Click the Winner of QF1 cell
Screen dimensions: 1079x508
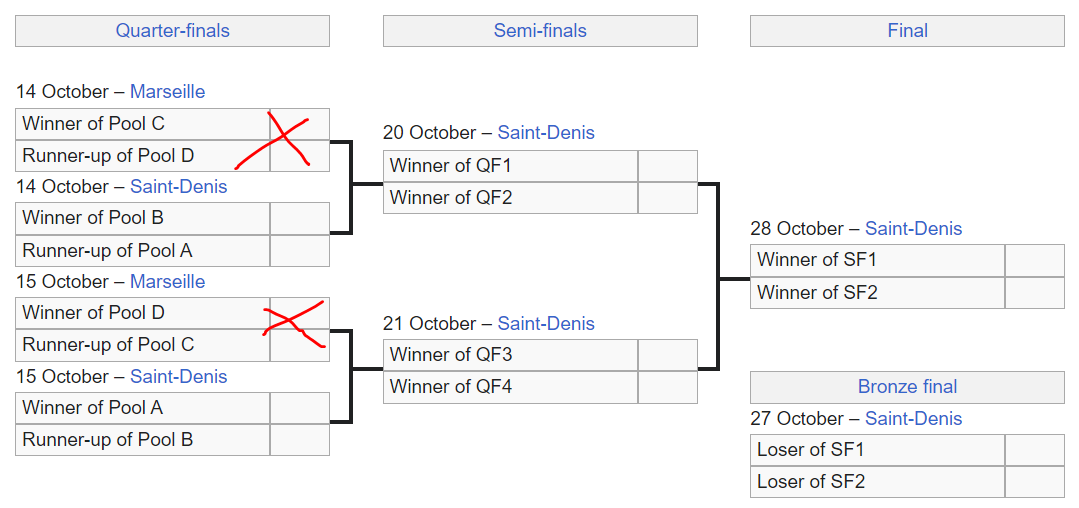tap(510, 166)
